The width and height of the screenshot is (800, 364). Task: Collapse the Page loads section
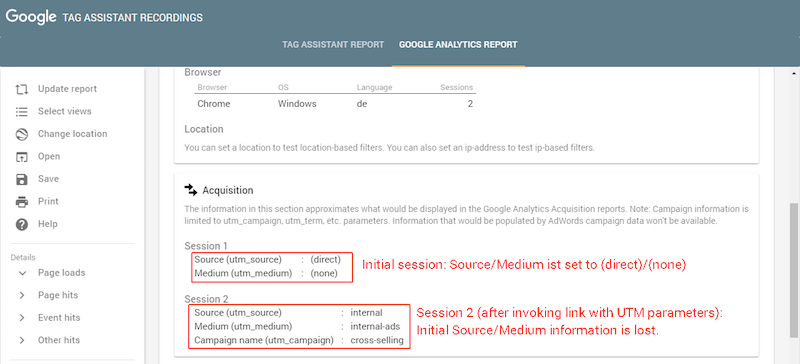click(22, 273)
